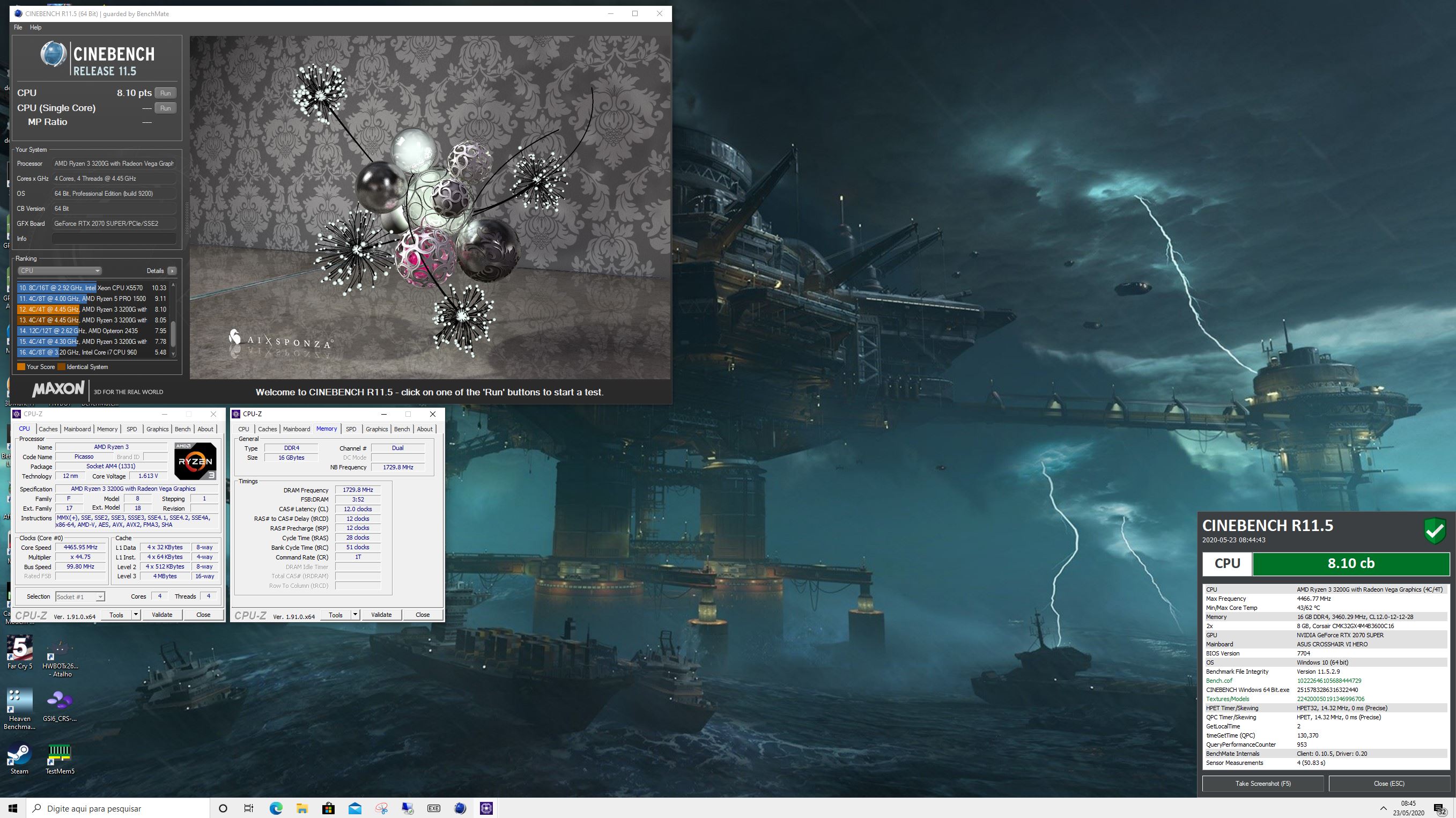1456x818 pixels.
Task: Open notification center showing 32
Action: click(1439, 809)
